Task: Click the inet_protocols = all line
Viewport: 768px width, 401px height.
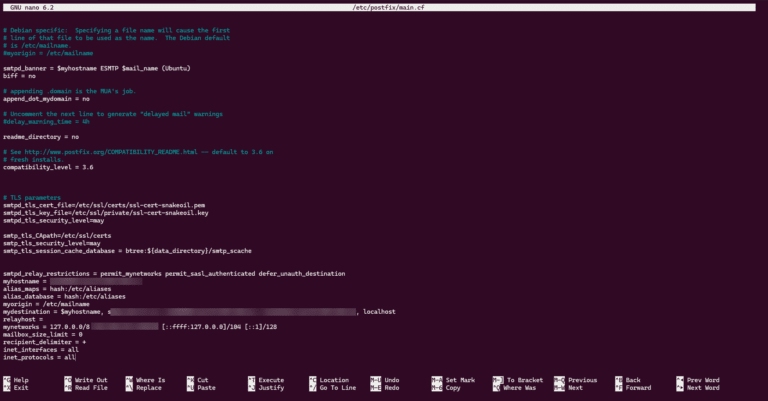Action: (x=39, y=357)
